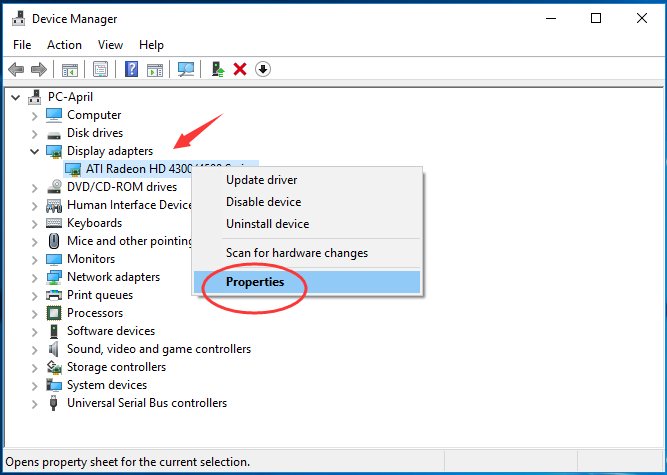The image size is (667, 475).
Task: Click the Forward arrow in the toolbar
Action: (39, 69)
